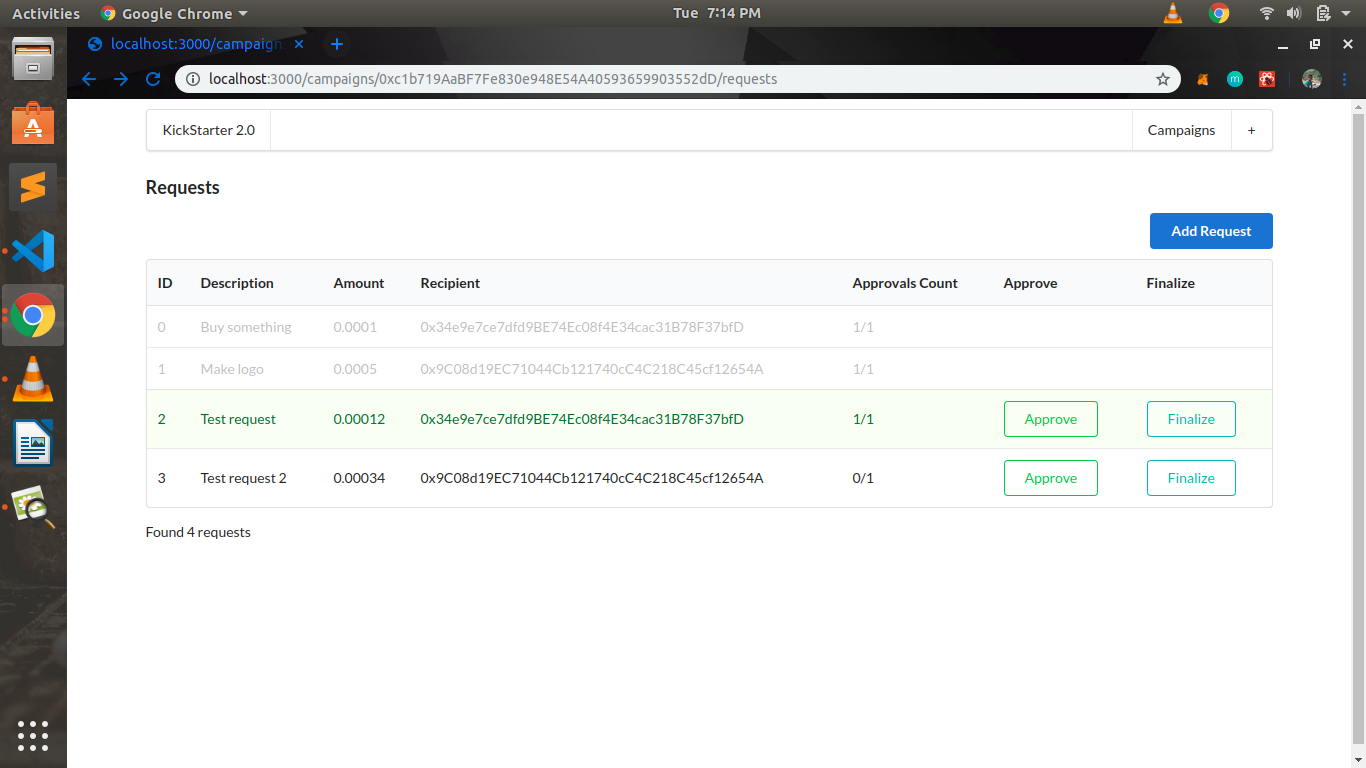The width and height of the screenshot is (1366, 768).
Task: Open VLC media player from dock
Action: click(33, 379)
